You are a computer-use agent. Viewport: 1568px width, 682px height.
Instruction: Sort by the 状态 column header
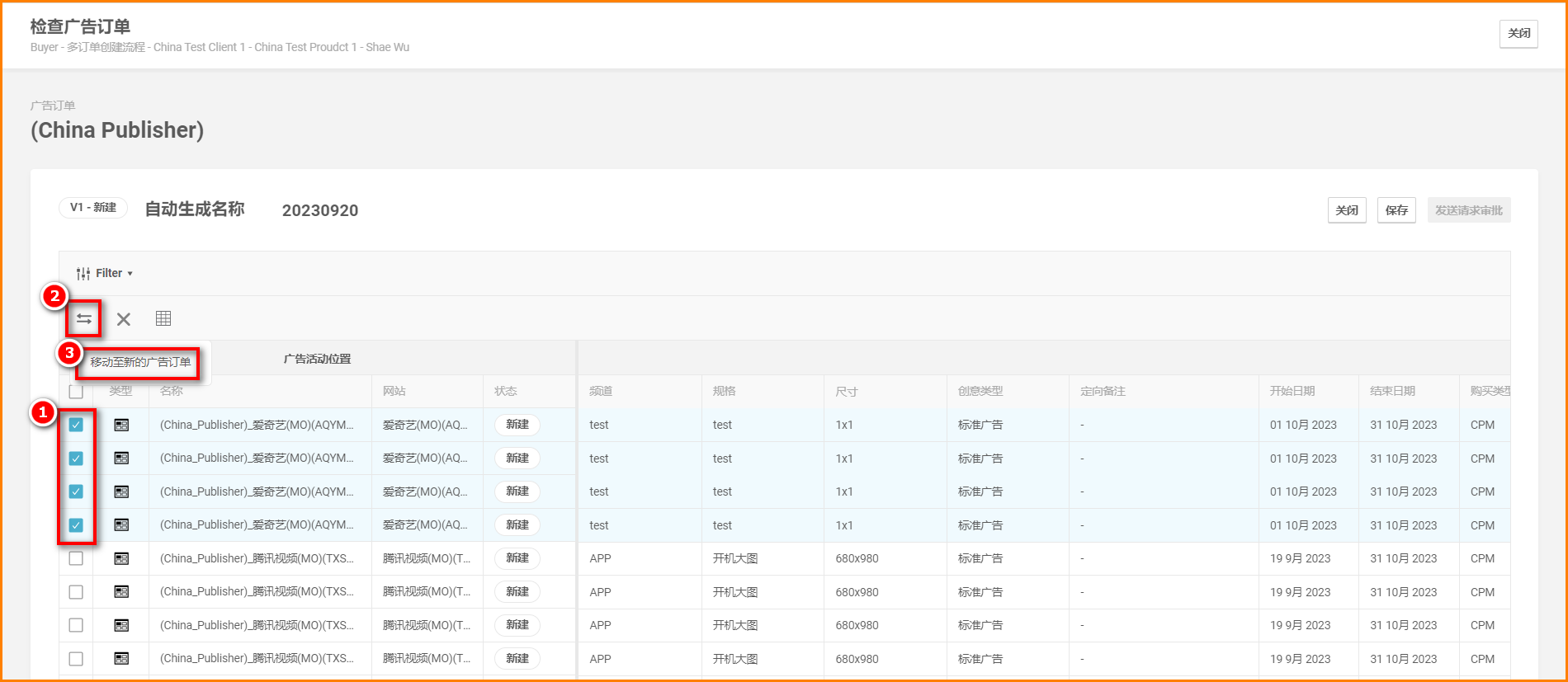point(506,391)
